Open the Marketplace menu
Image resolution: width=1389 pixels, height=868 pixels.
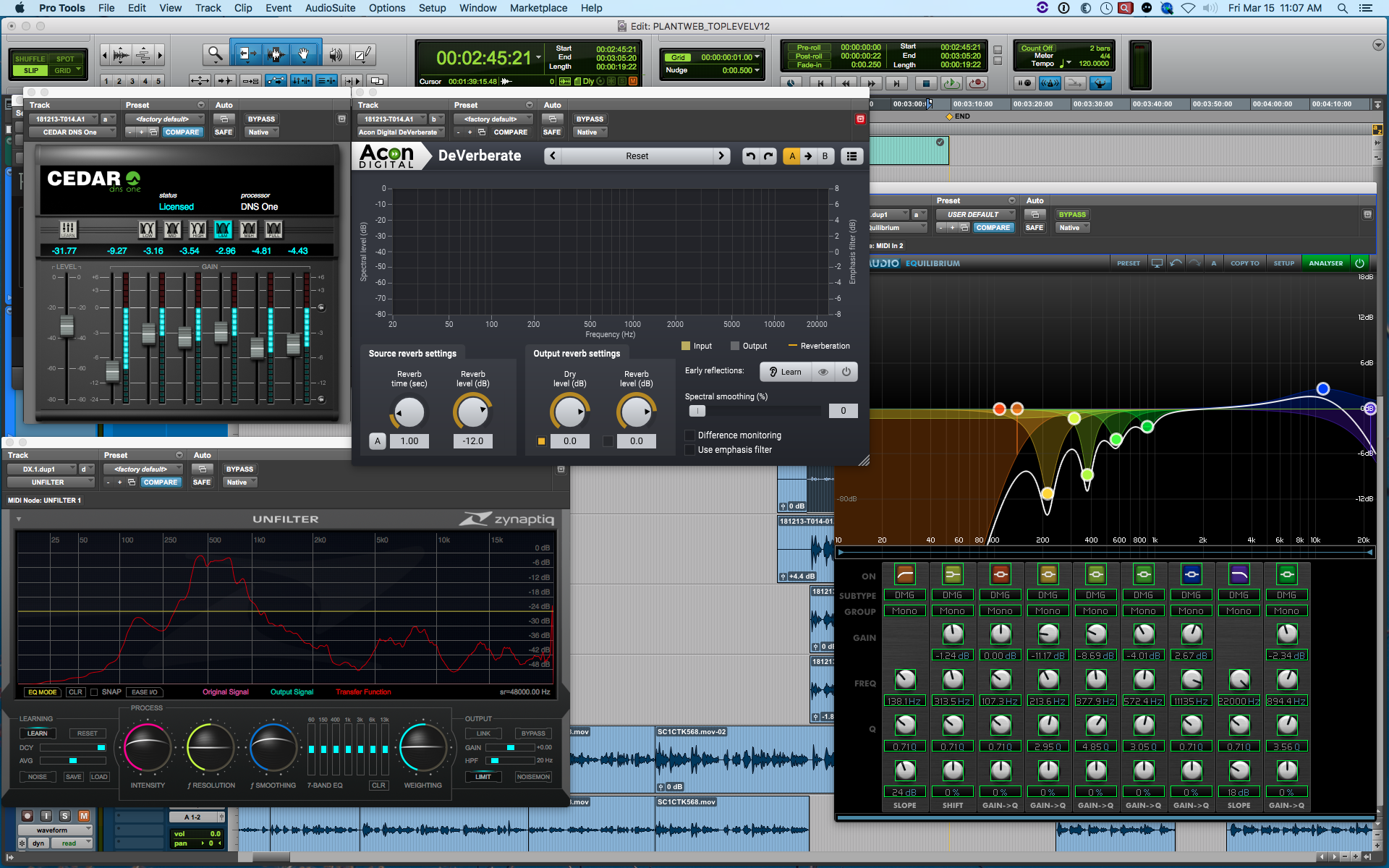(538, 8)
